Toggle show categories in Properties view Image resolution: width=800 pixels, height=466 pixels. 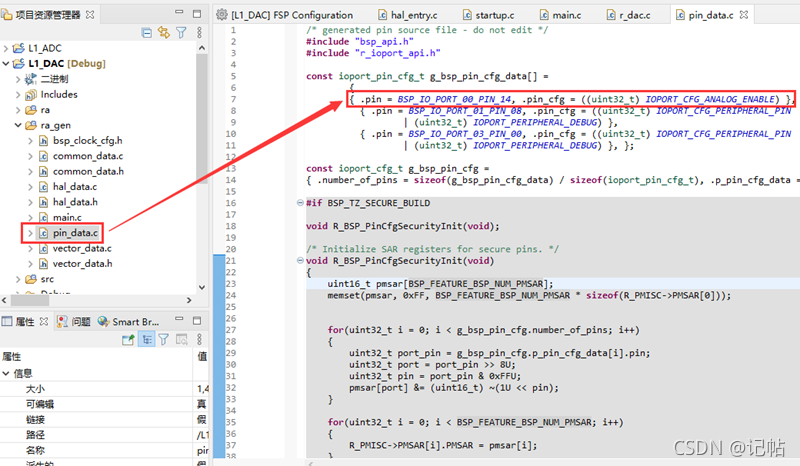147,340
